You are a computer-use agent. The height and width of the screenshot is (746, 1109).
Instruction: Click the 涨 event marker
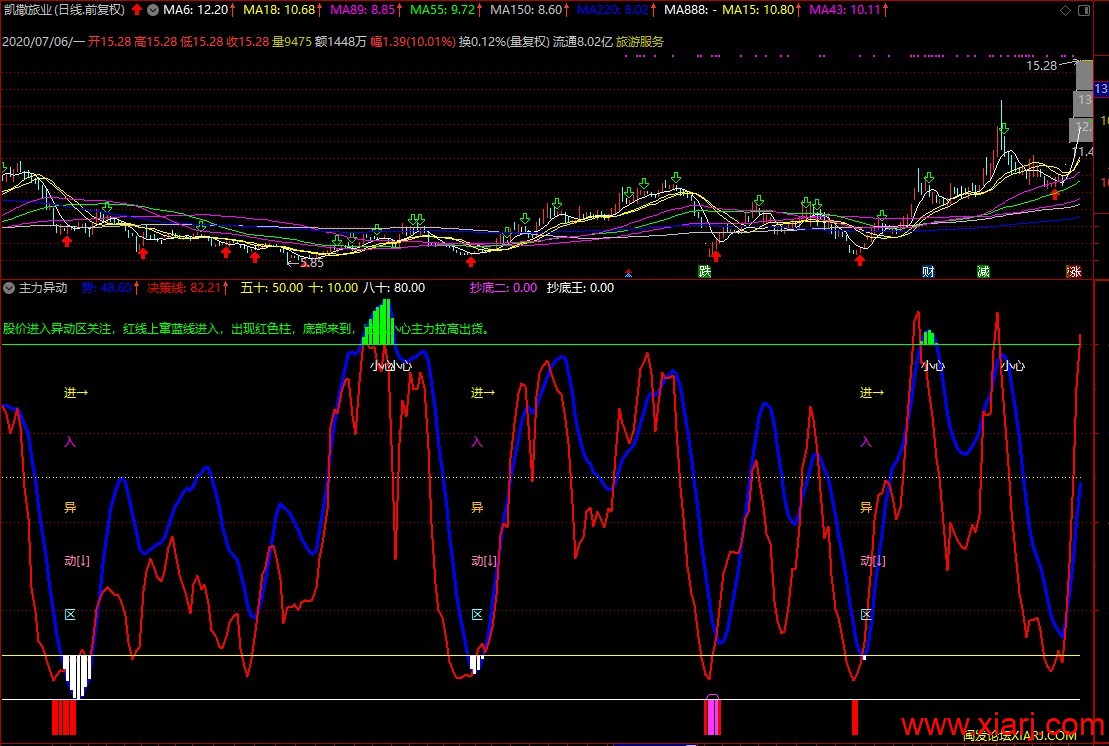tap(1074, 271)
